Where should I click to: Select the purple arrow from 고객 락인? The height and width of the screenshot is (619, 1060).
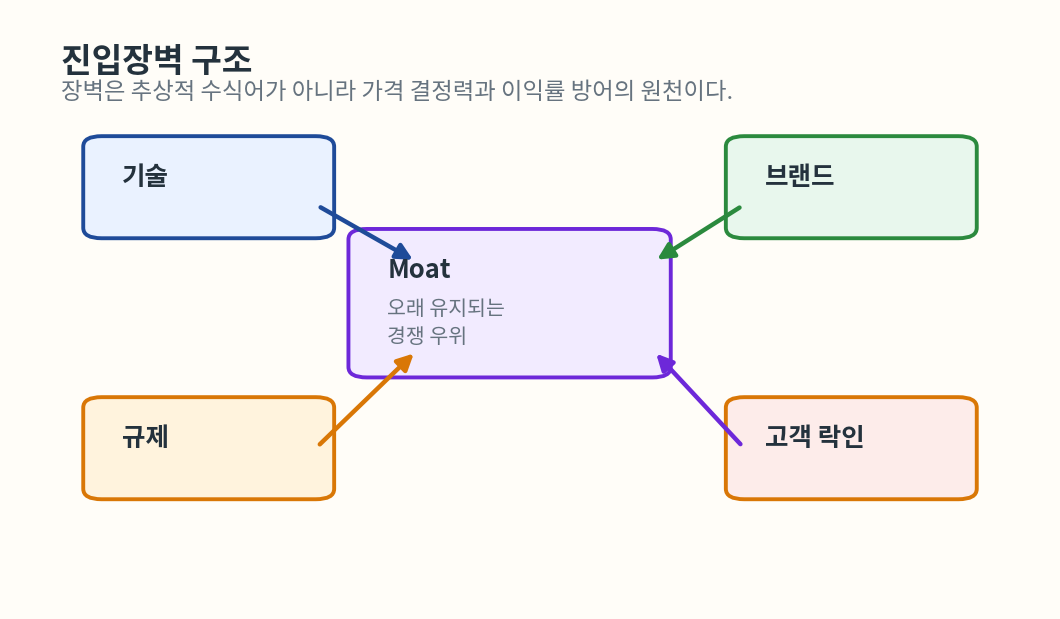click(700, 401)
